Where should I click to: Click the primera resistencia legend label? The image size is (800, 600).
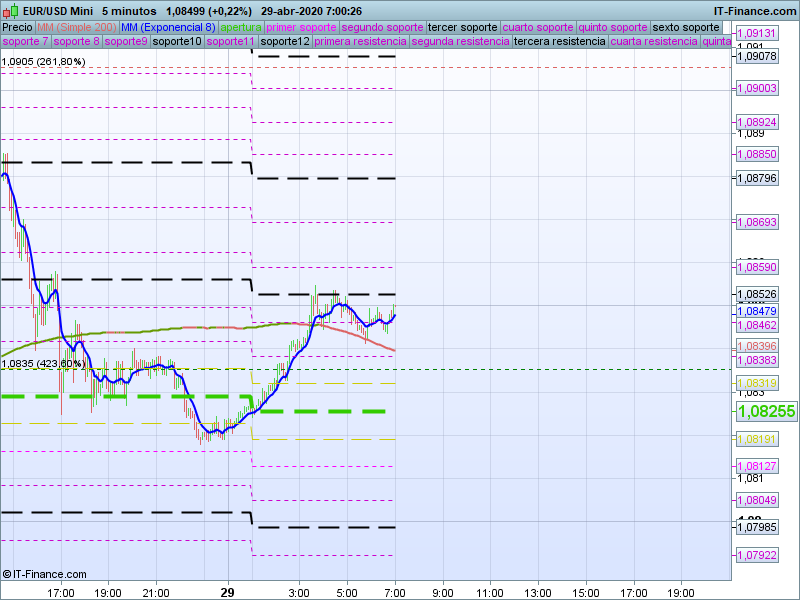[360, 42]
